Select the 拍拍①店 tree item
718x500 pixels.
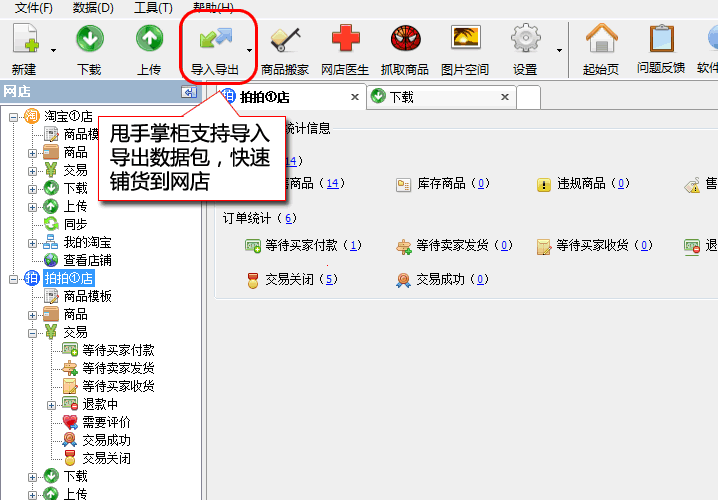[x=69, y=278]
